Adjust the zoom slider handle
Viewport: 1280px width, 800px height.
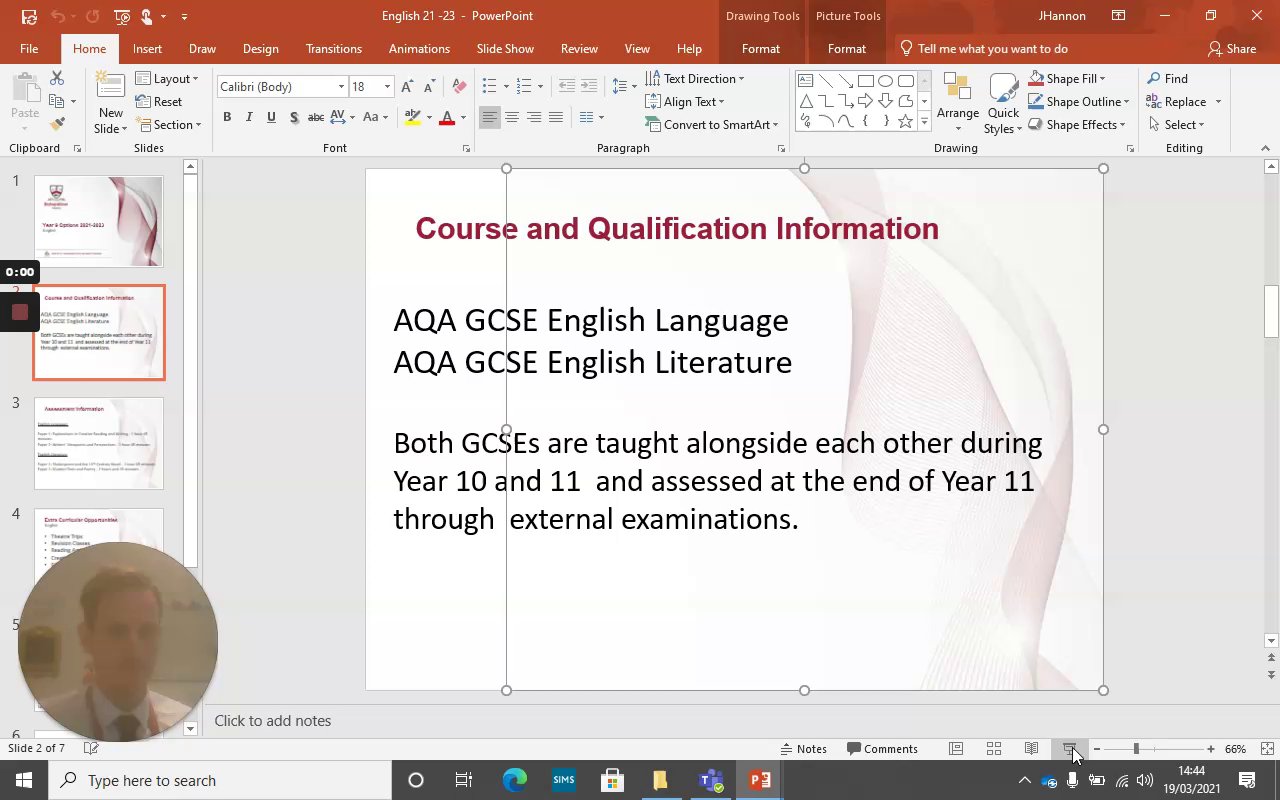[1136, 749]
